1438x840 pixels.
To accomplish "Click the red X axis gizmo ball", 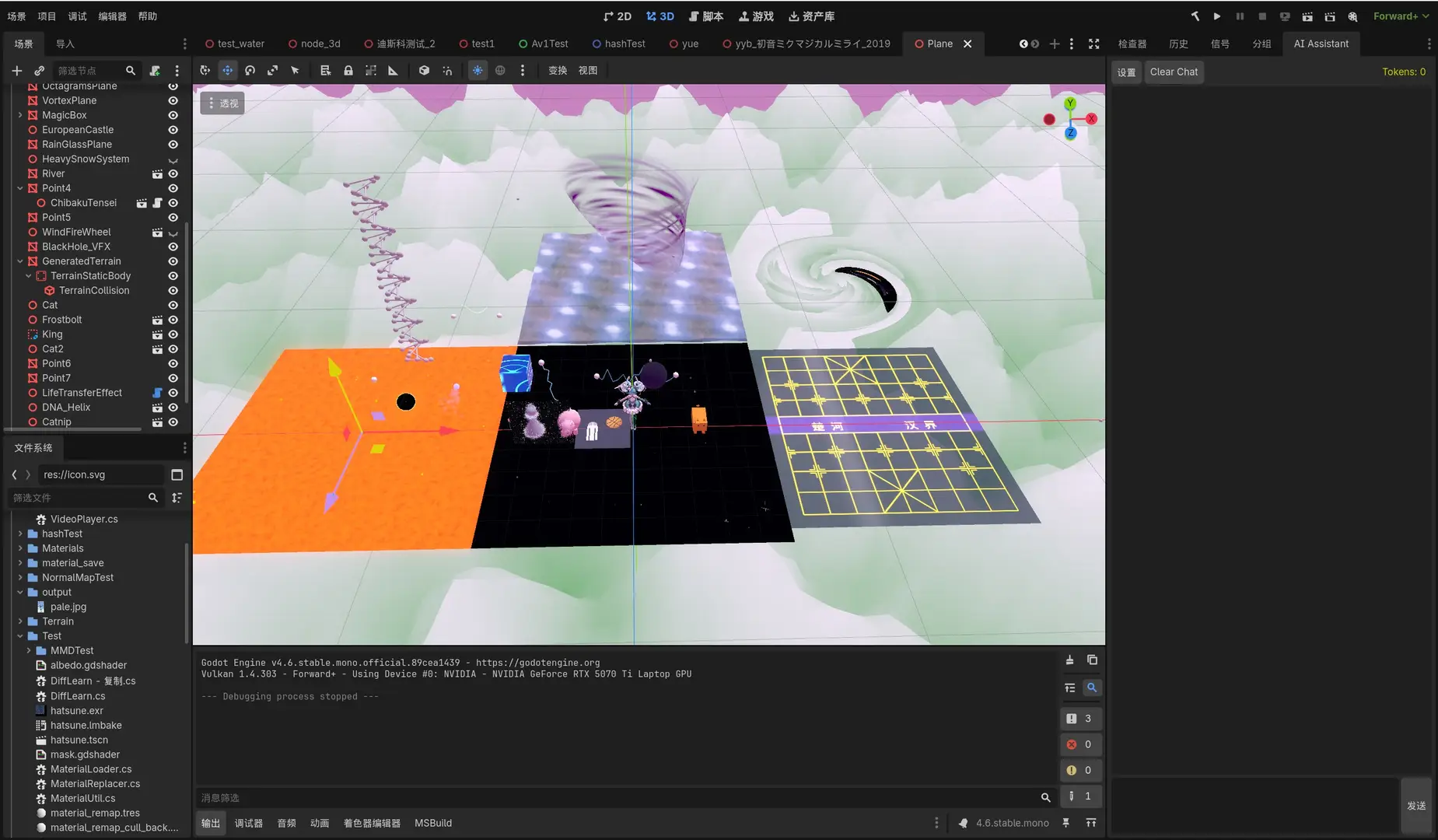I will pyautogui.click(x=1091, y=118).
